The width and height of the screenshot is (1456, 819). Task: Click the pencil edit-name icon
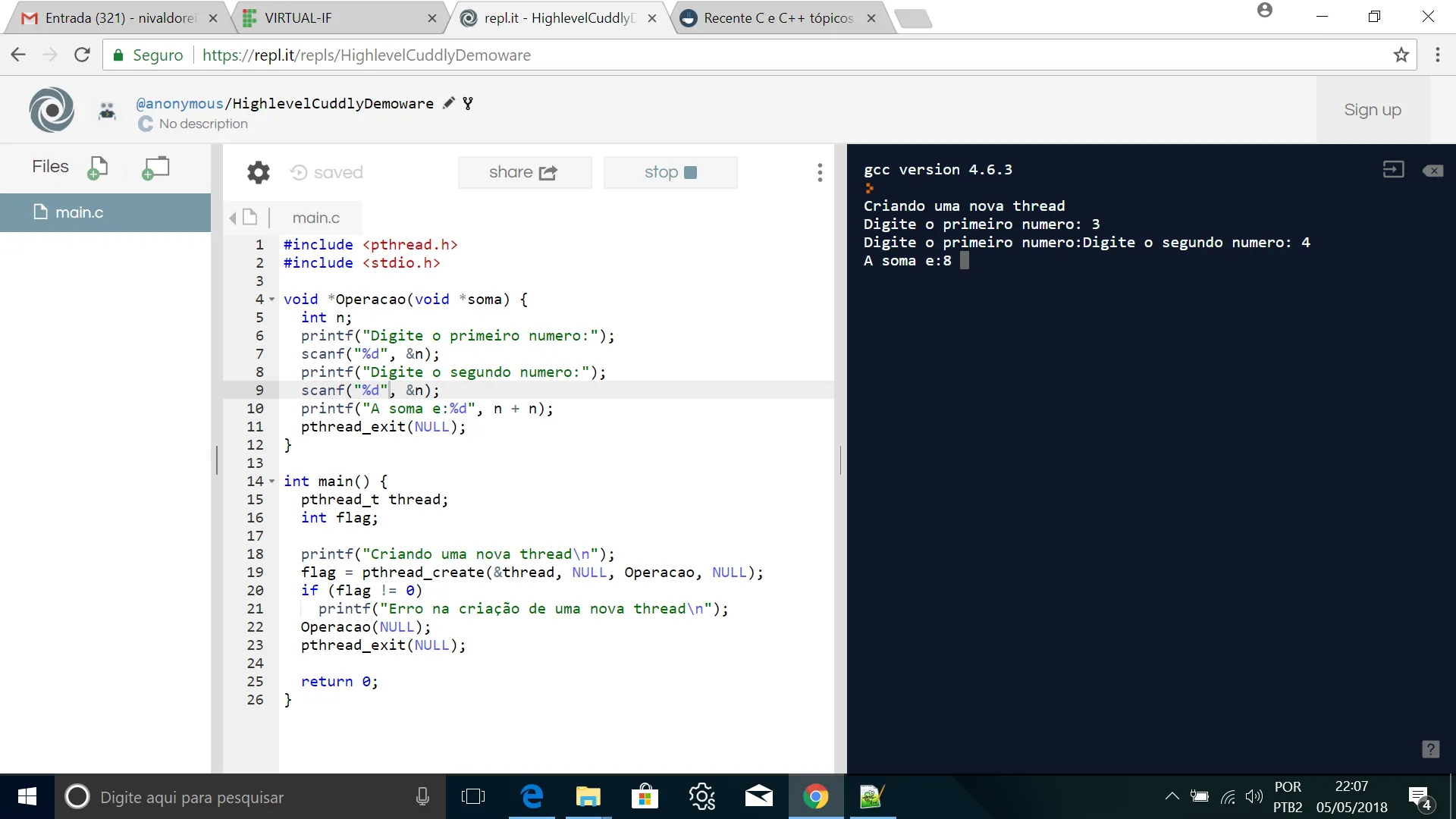tap(449, 103)
